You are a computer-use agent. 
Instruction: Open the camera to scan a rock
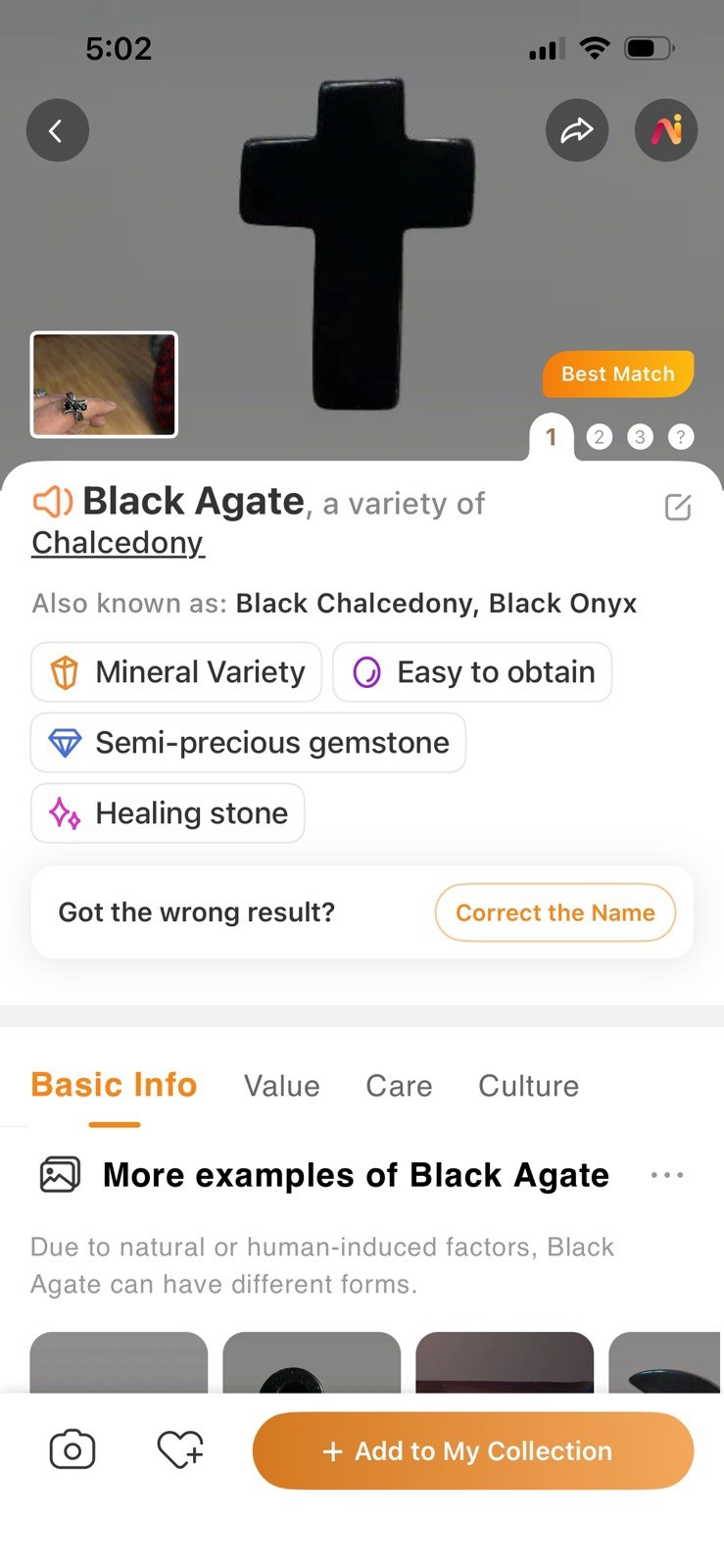[72, 1450]
